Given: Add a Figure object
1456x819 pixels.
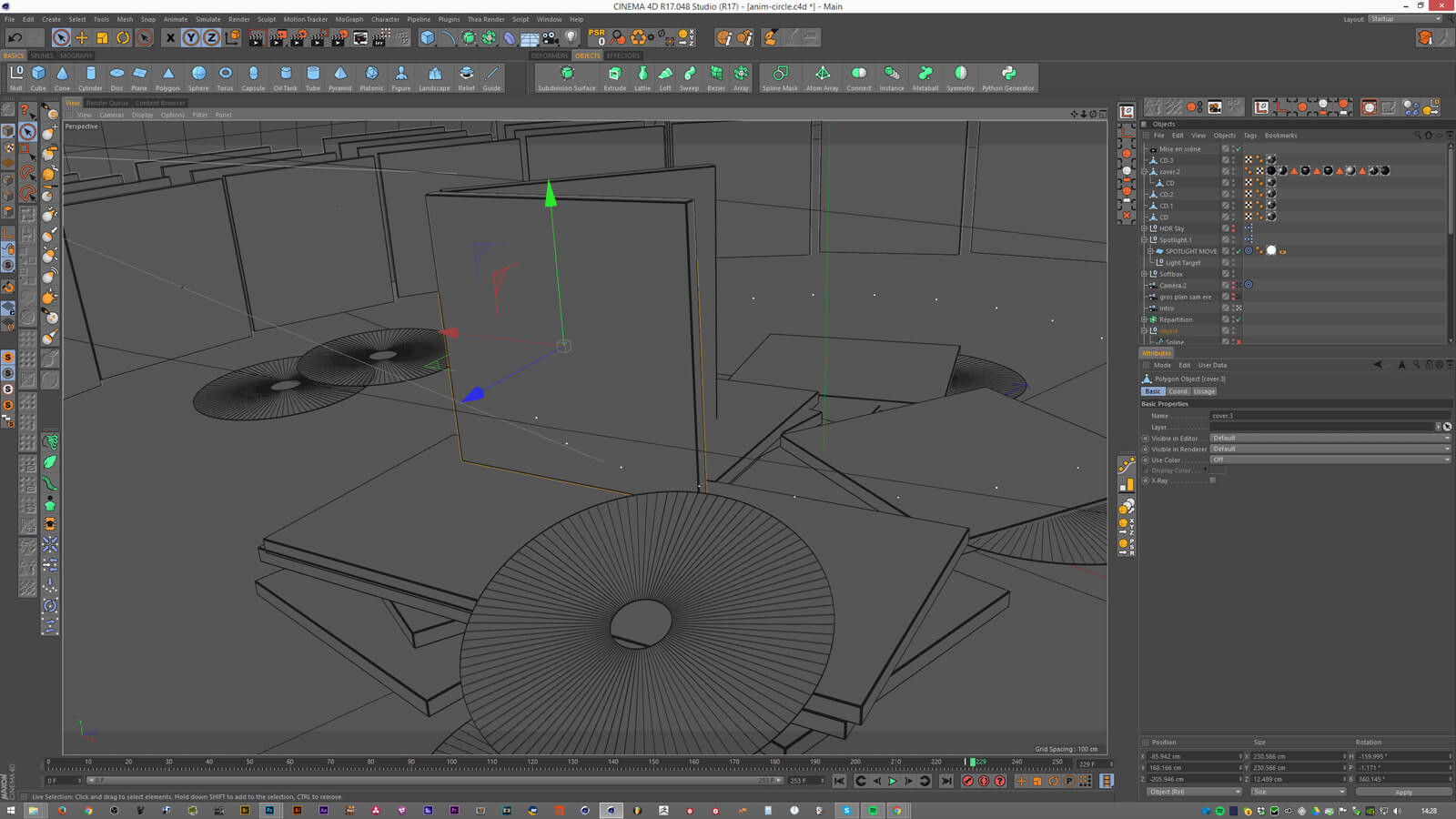Looking at the screenshot, I should tap(401, 78).
